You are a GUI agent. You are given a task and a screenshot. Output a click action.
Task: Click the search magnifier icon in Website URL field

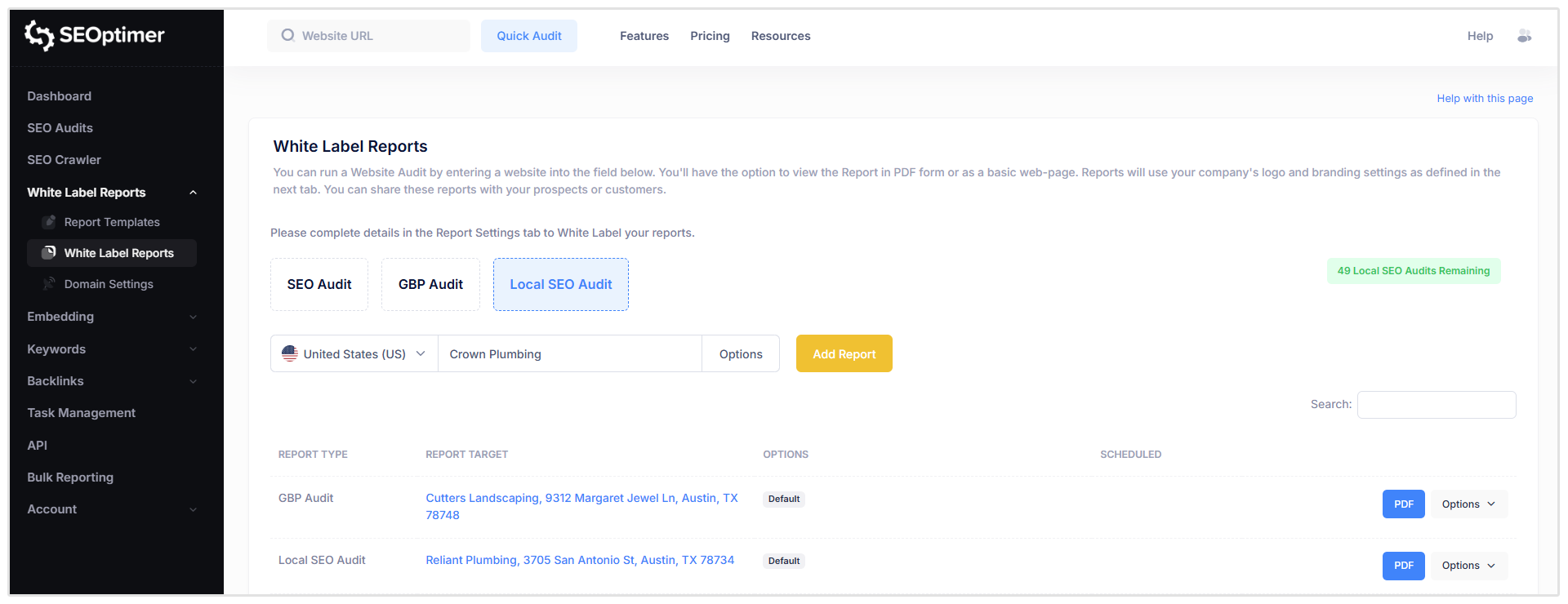tap(287, 35)
